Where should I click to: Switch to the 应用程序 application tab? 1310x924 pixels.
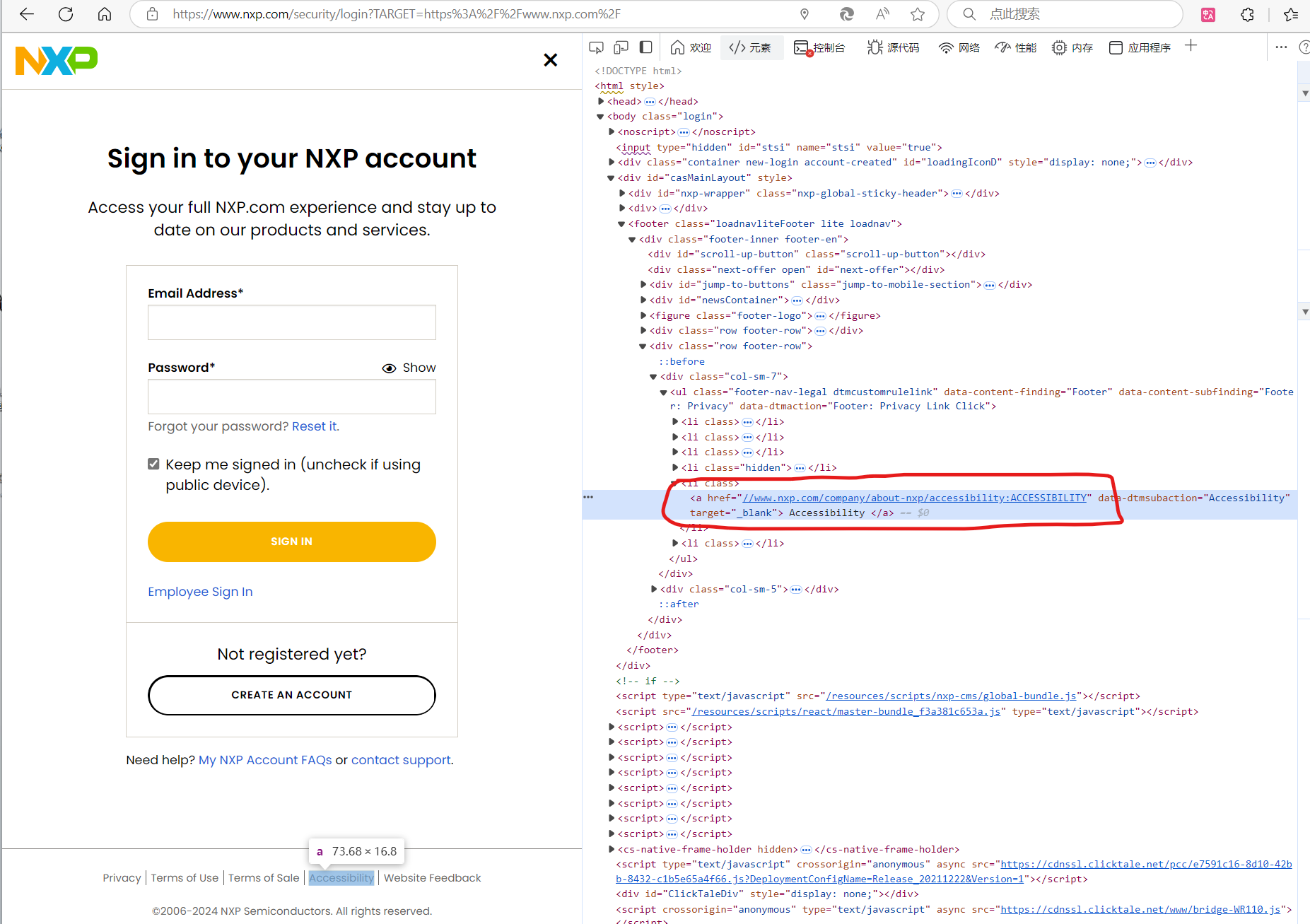point(1140,47)
